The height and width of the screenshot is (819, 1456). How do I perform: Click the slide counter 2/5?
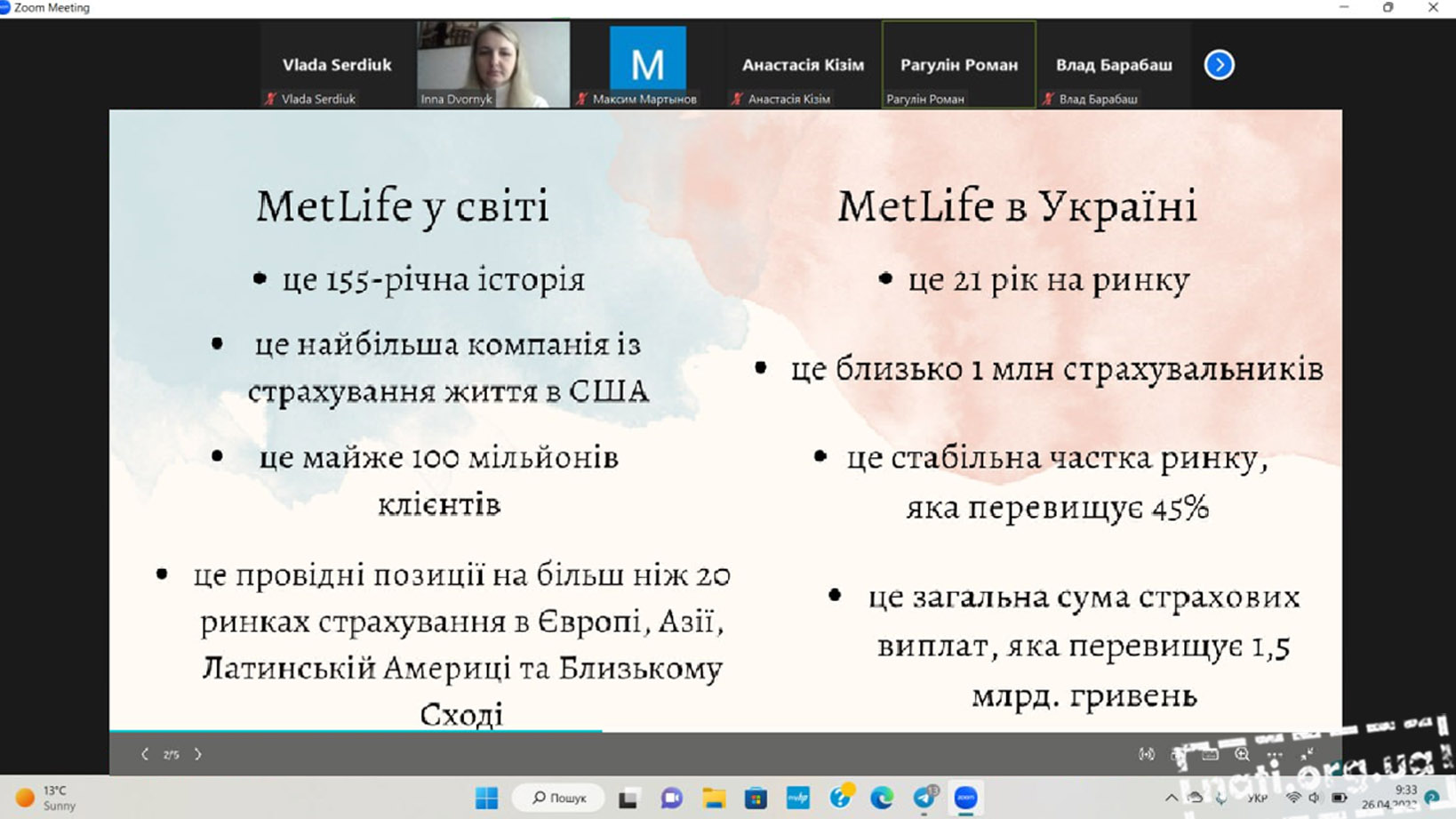coord(172,754)
